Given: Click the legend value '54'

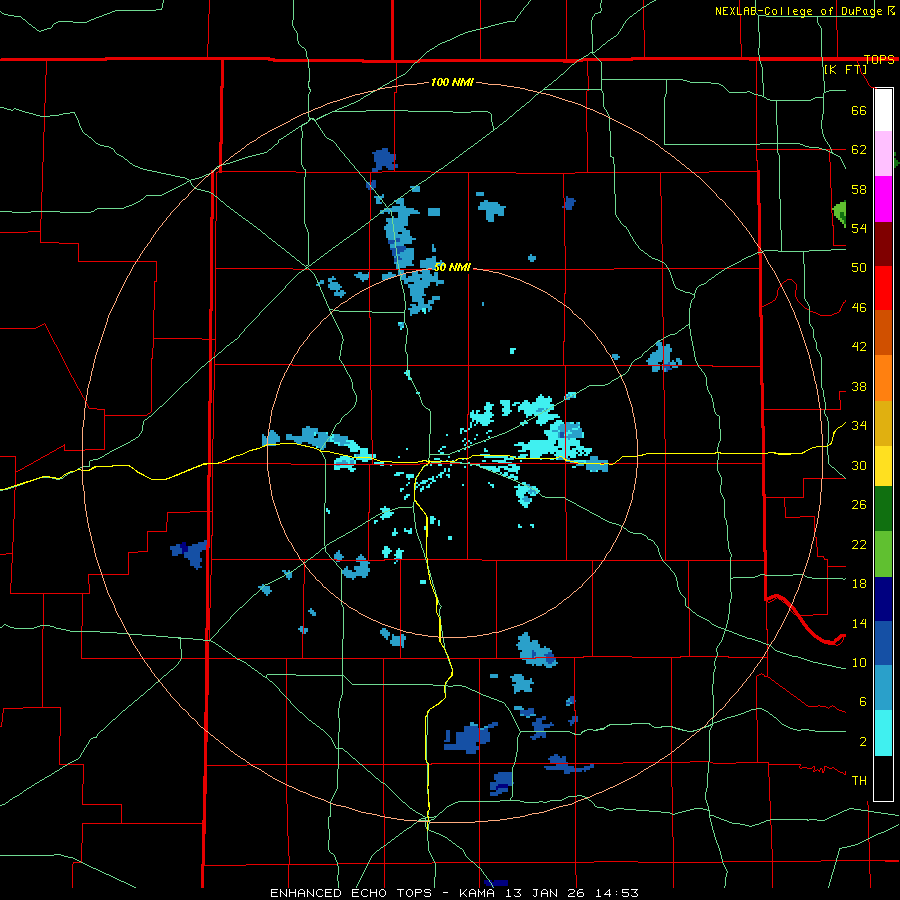Looking at the screenshot, I should point(859,228).
